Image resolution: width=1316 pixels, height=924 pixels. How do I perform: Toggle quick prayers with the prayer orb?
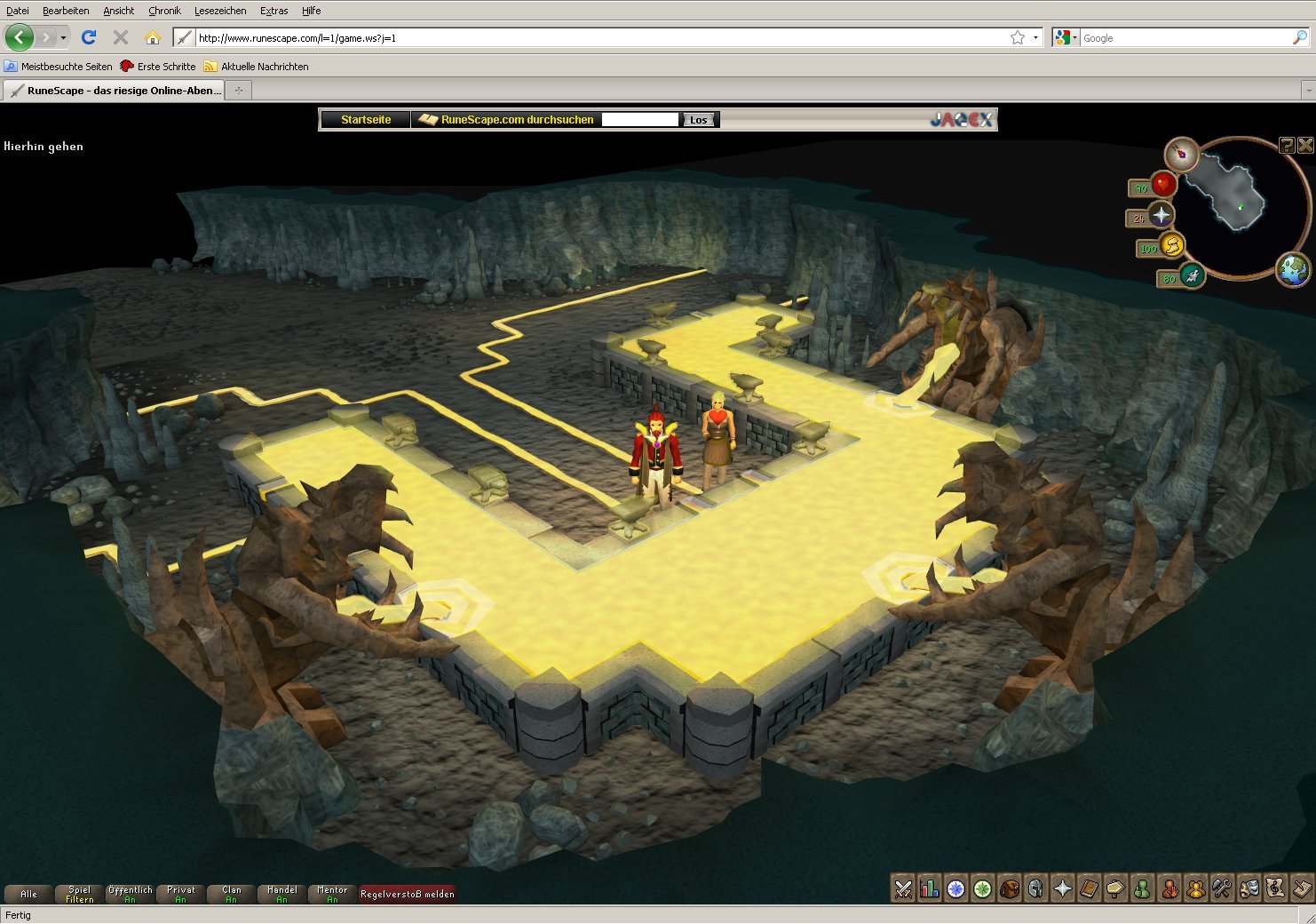click(1161, 215)
